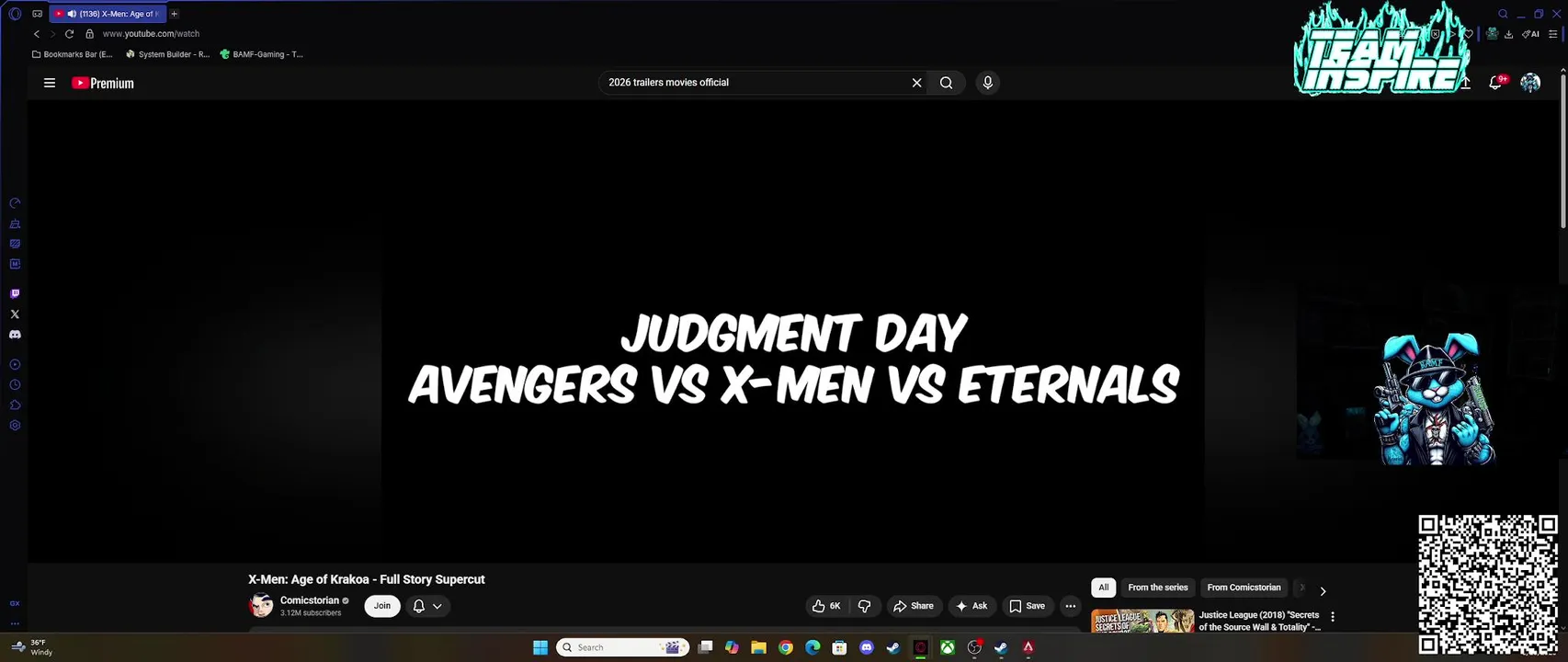Open System Builder bookmark
The height and width of the screenshot is (662, 1568).
[x=167, y=54]
